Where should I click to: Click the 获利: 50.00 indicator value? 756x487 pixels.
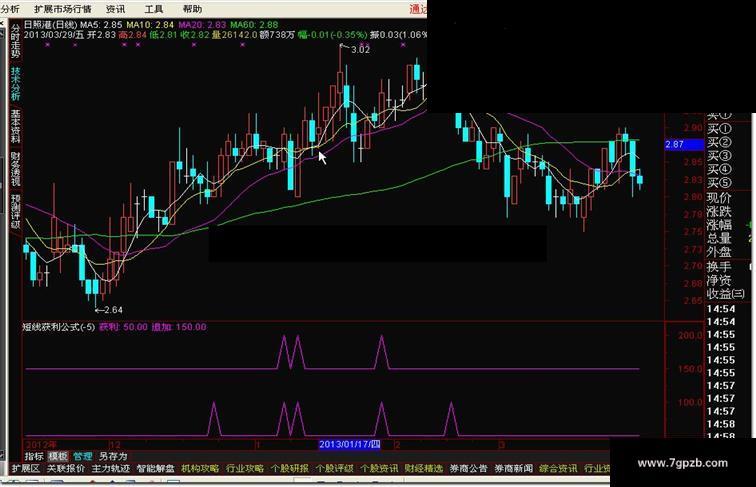click(123, 327)
